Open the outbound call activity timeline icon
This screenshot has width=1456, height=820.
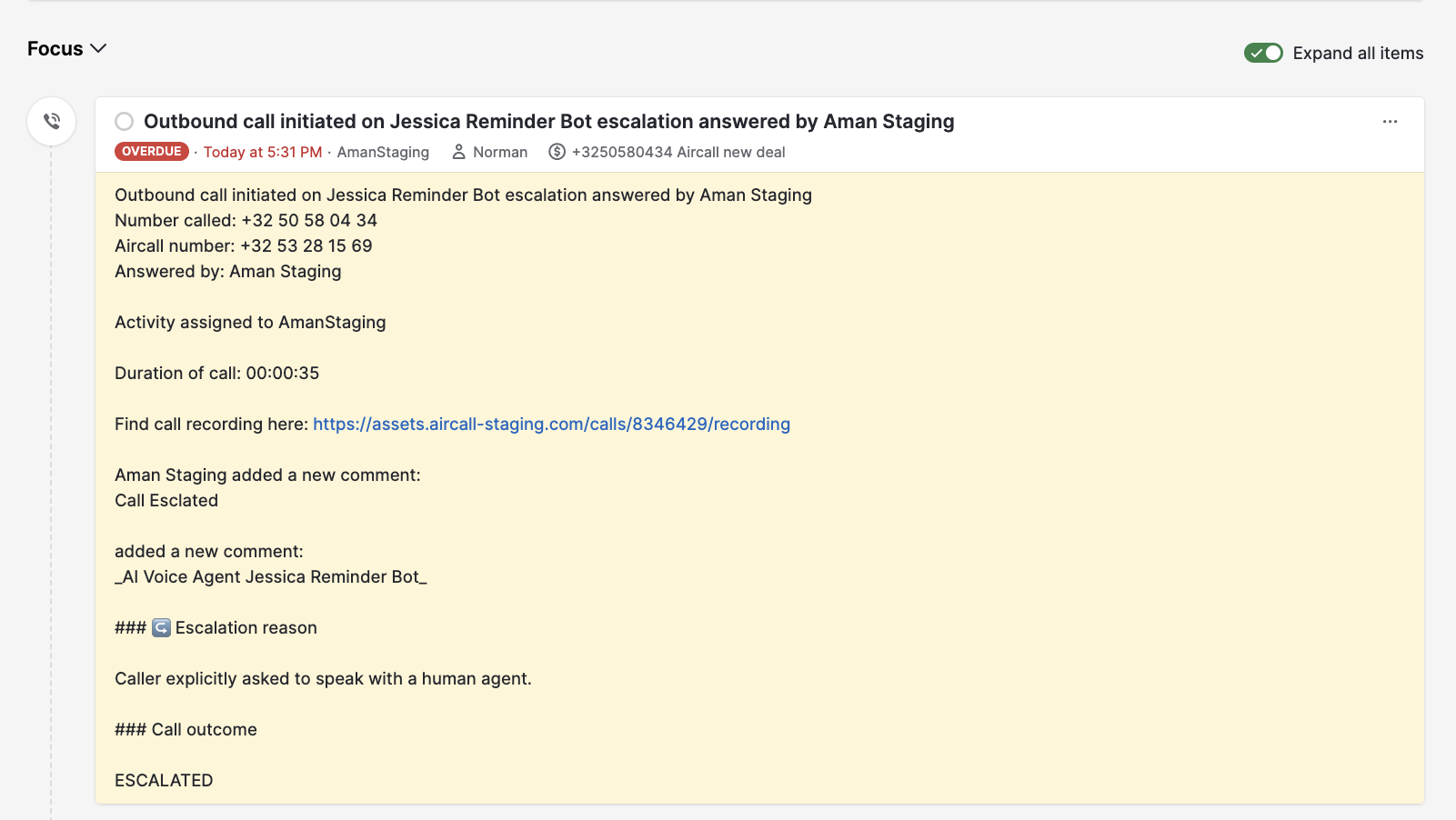click(52, 121)
